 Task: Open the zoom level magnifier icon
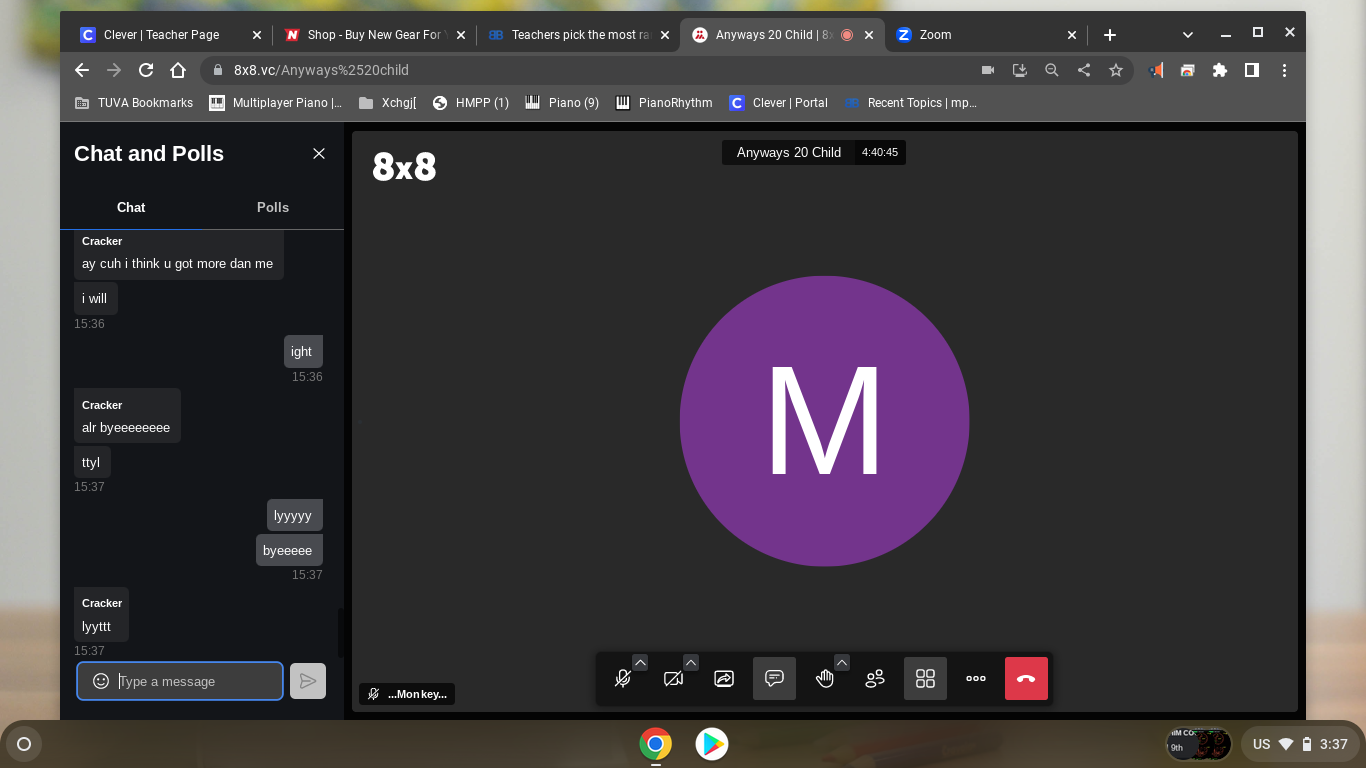pos(1052,70)
